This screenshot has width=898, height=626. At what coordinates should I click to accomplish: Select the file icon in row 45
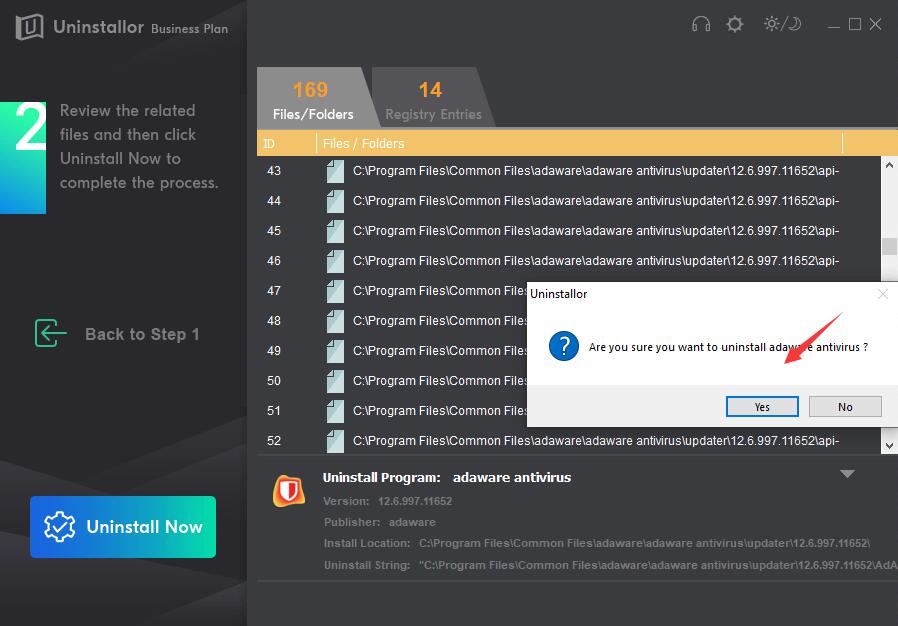pos(335,231)
